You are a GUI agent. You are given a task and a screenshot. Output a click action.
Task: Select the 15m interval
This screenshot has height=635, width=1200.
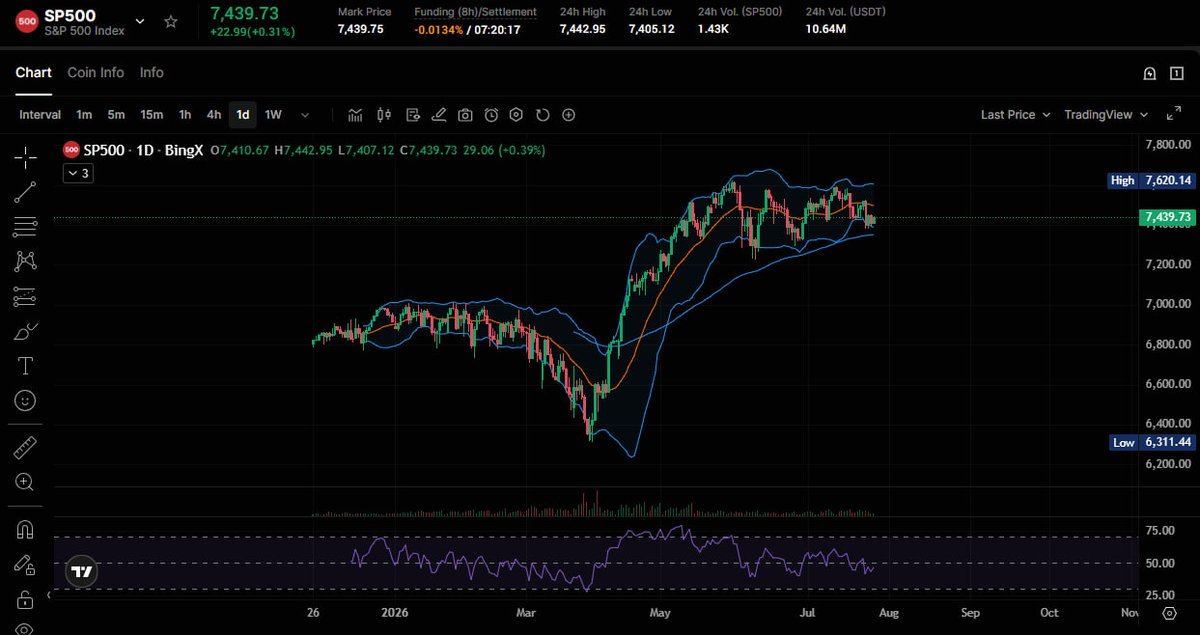pyautogui.click(x=152, y=115)
